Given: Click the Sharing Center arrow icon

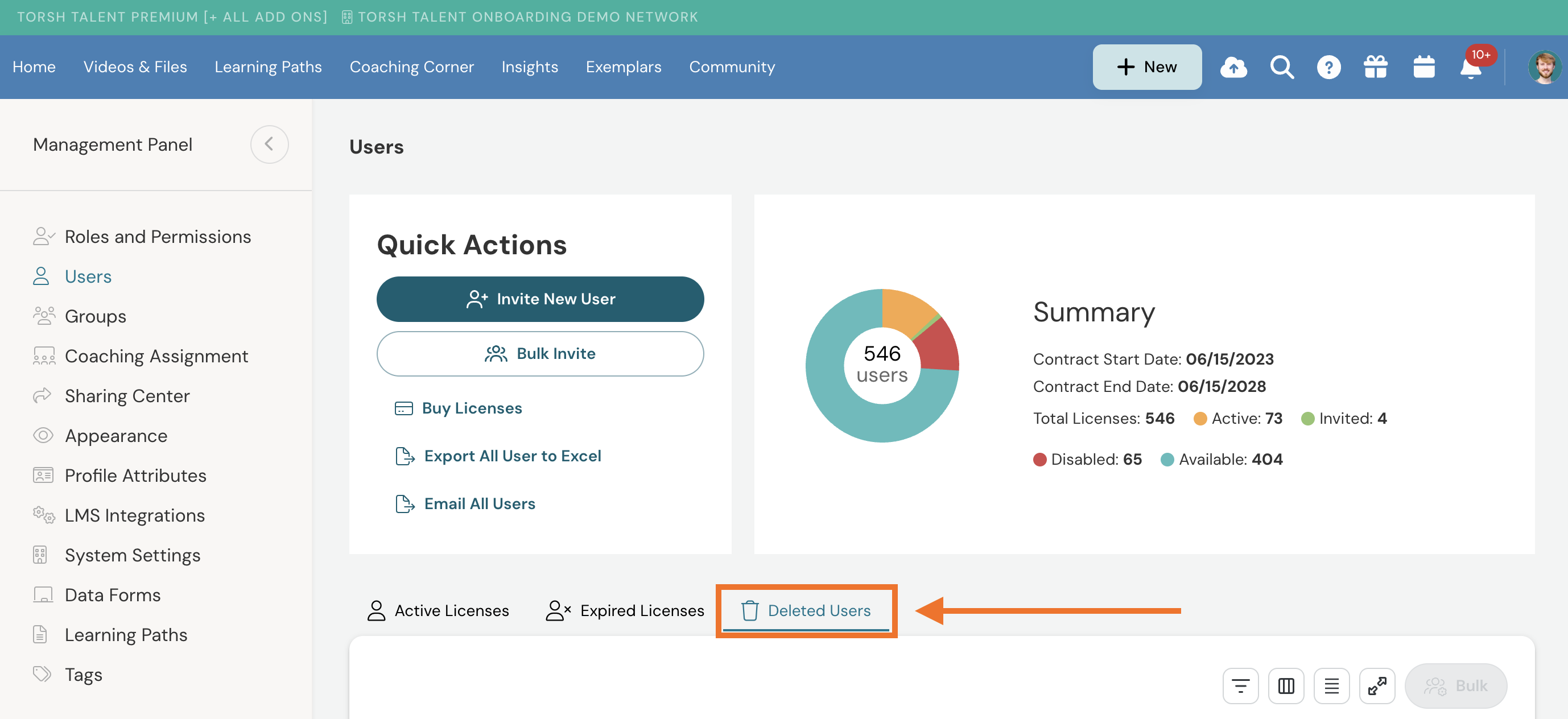Looking at the screenshot, I should pyautogui.click(x=42, y=396).
